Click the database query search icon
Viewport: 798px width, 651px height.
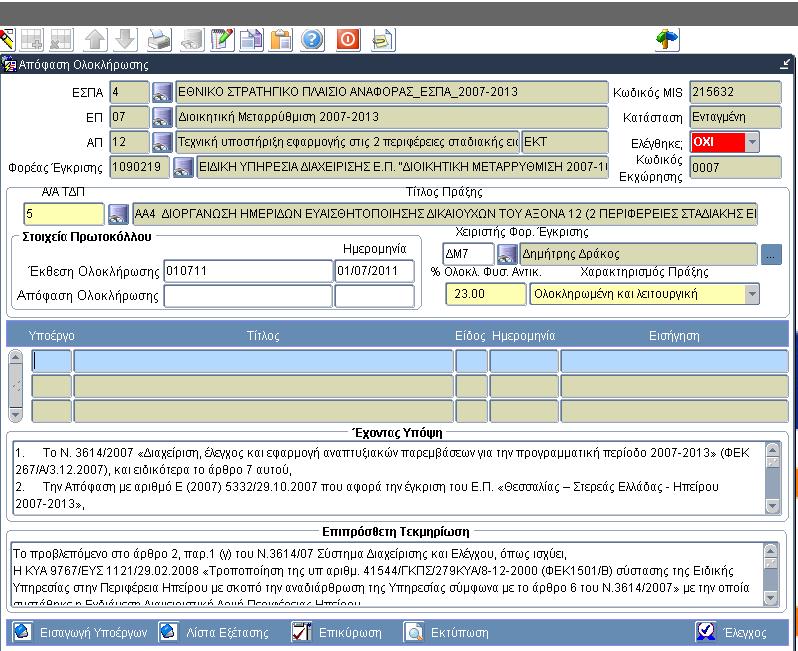(x=192, y=40)
